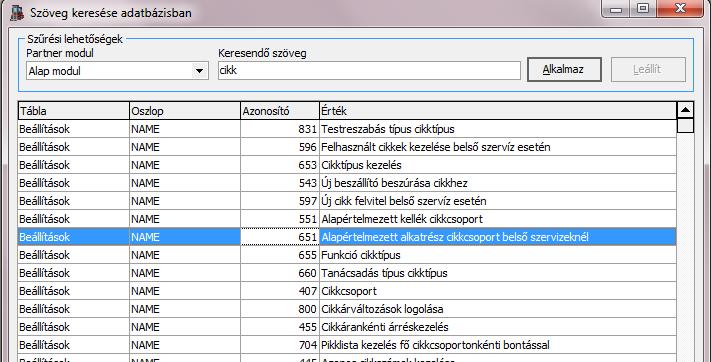The height and width of the screenshot is (362, 711).
Task: Select row with value Cikkcsoport
Action: (x=347, y=291)
